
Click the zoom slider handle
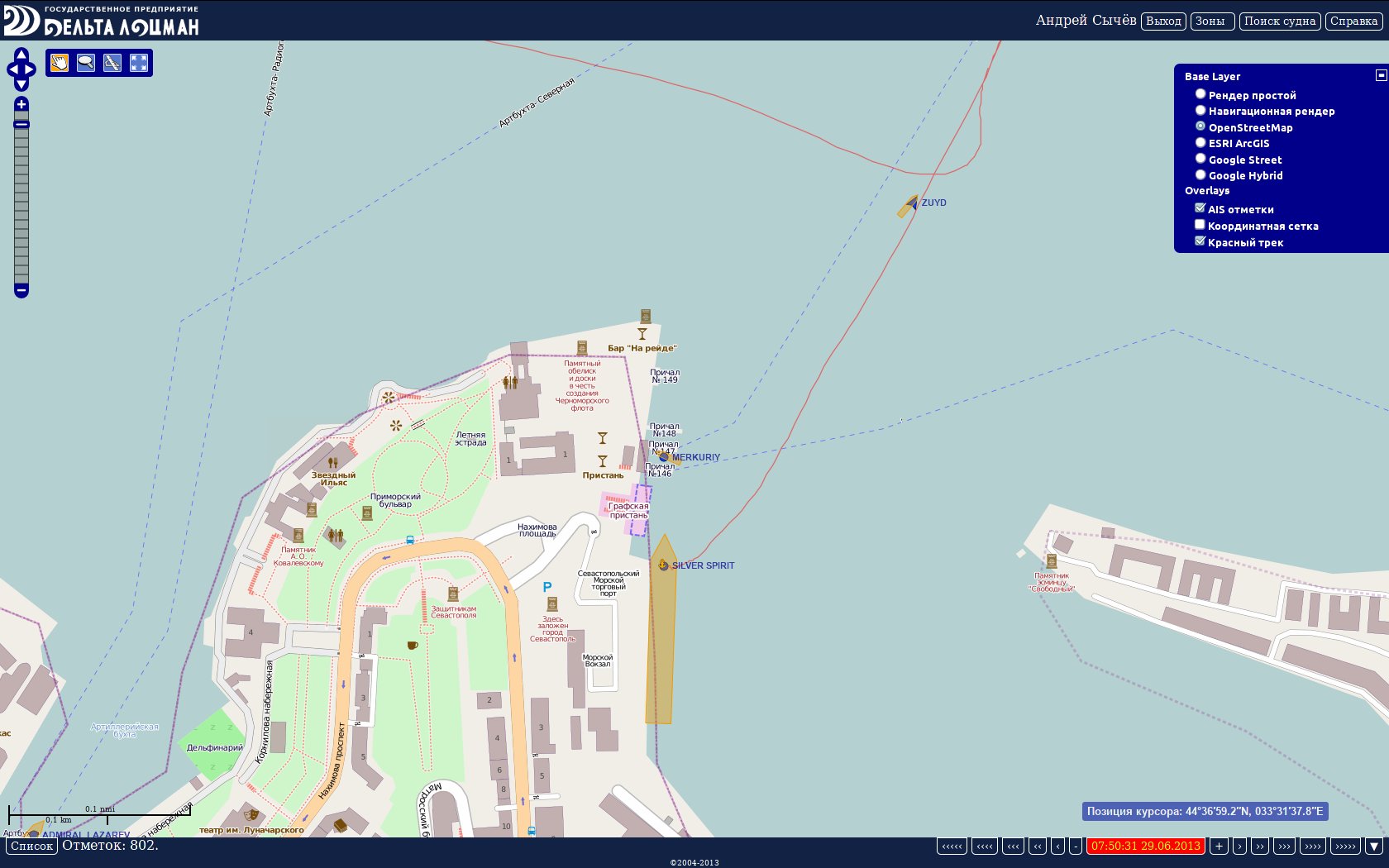click(x=21, y=125)
